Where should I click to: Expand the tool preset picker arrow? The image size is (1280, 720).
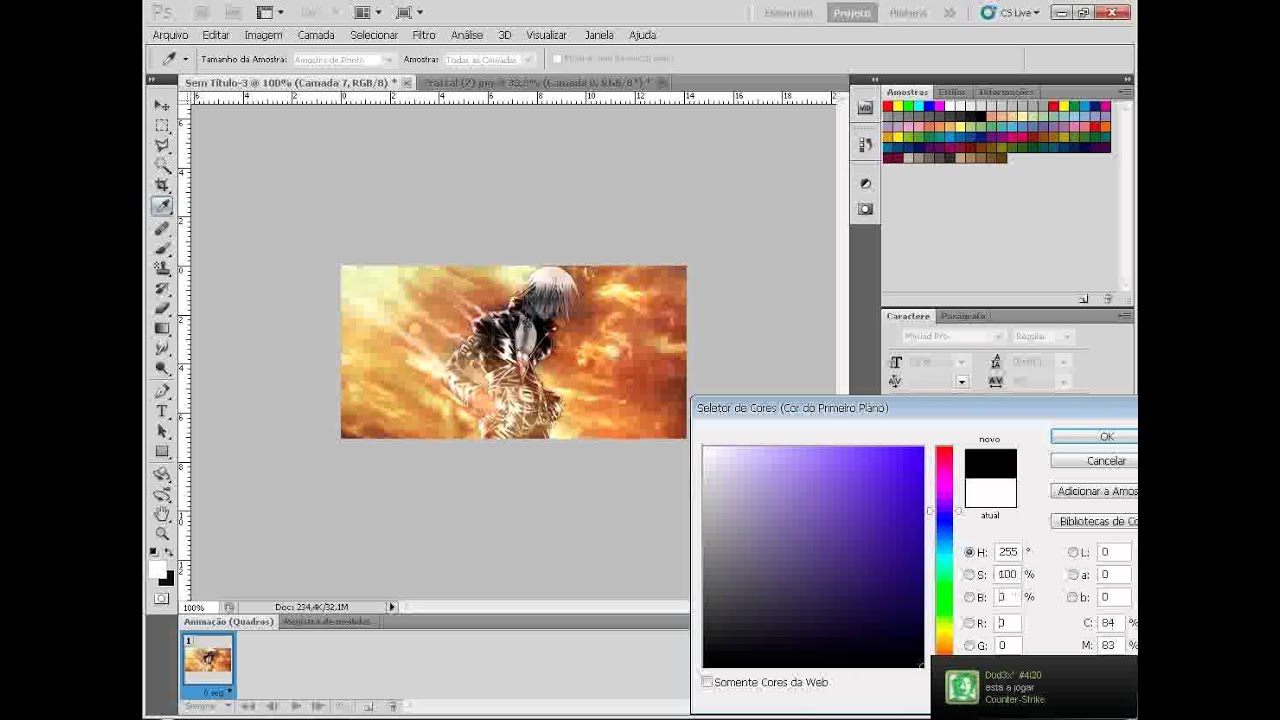click(x=185, y=60)
